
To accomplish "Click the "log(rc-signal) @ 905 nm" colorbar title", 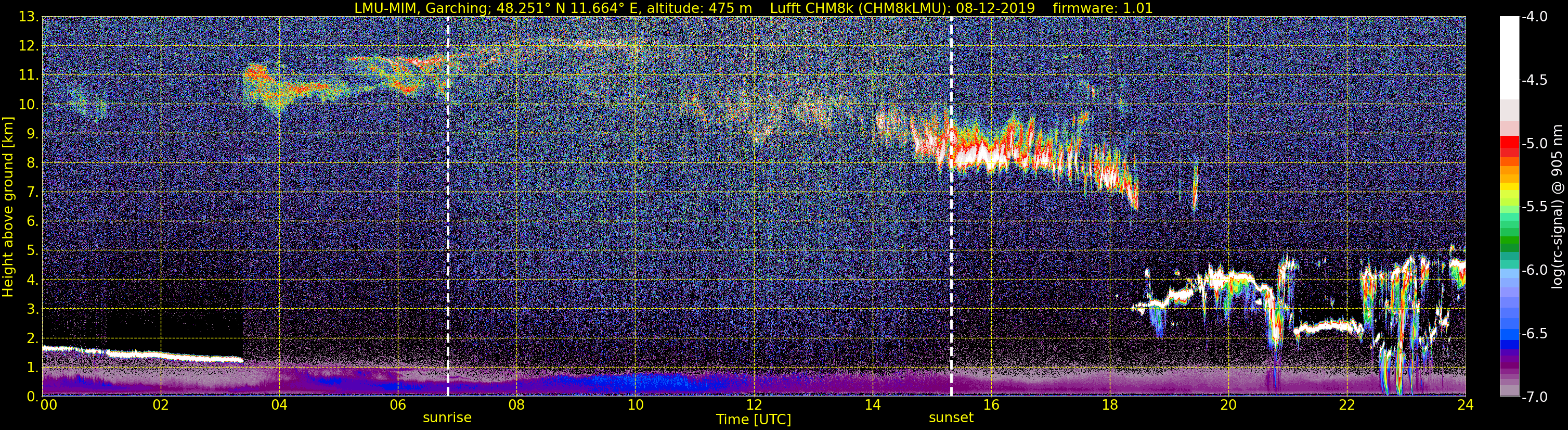I will [1558, 207].
